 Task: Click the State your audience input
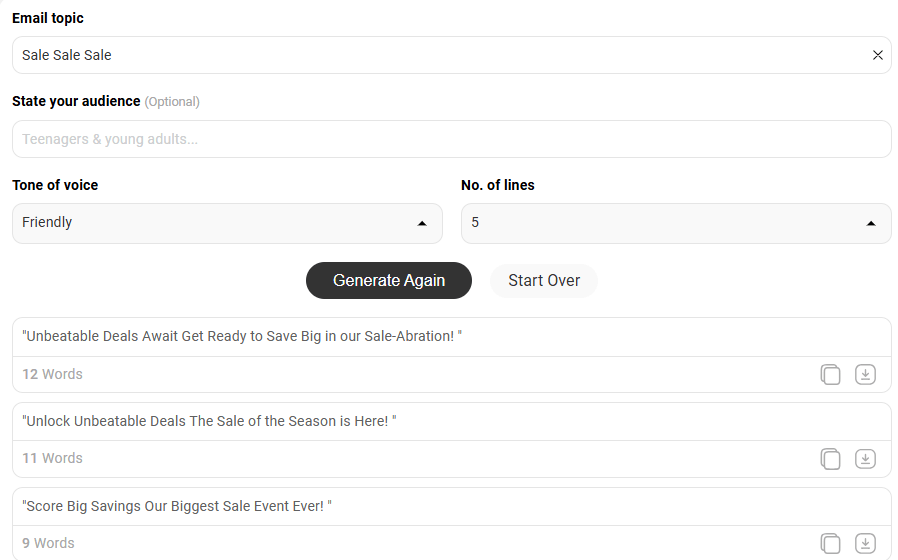(452, 139)
